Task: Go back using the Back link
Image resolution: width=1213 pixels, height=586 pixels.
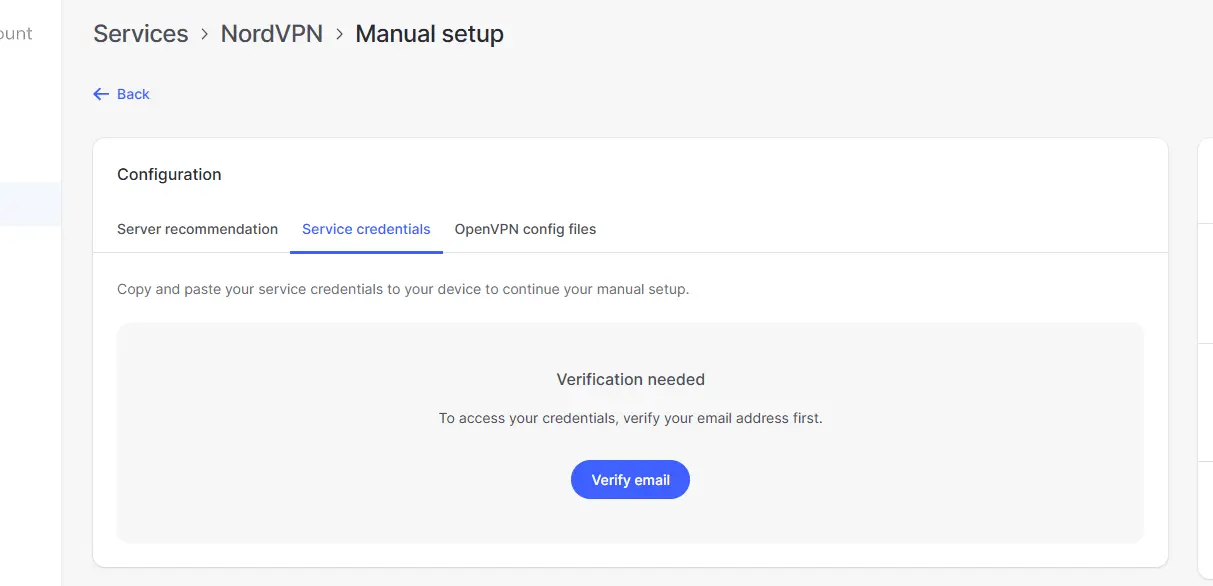Action: tap(121, 94)
